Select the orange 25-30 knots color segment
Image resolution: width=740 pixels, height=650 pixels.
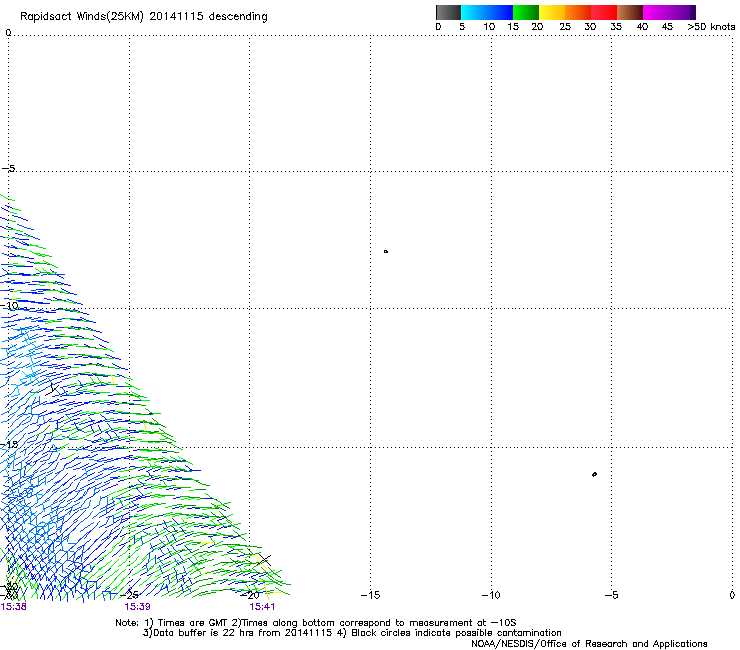click(578, 12)
